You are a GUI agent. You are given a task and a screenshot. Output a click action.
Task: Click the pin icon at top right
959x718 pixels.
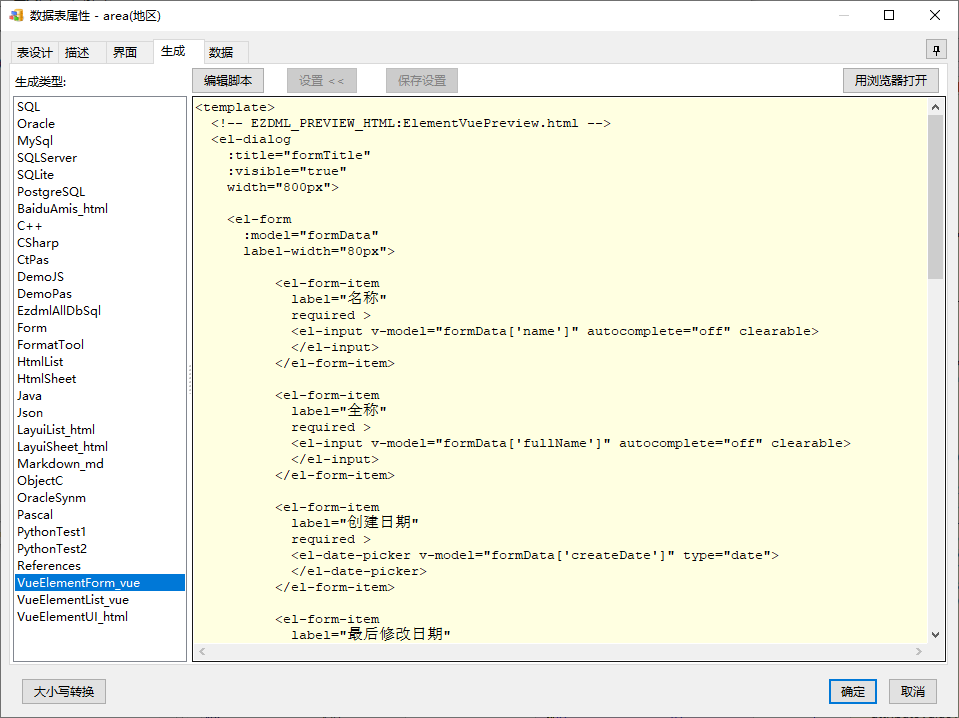coord(936,50)
